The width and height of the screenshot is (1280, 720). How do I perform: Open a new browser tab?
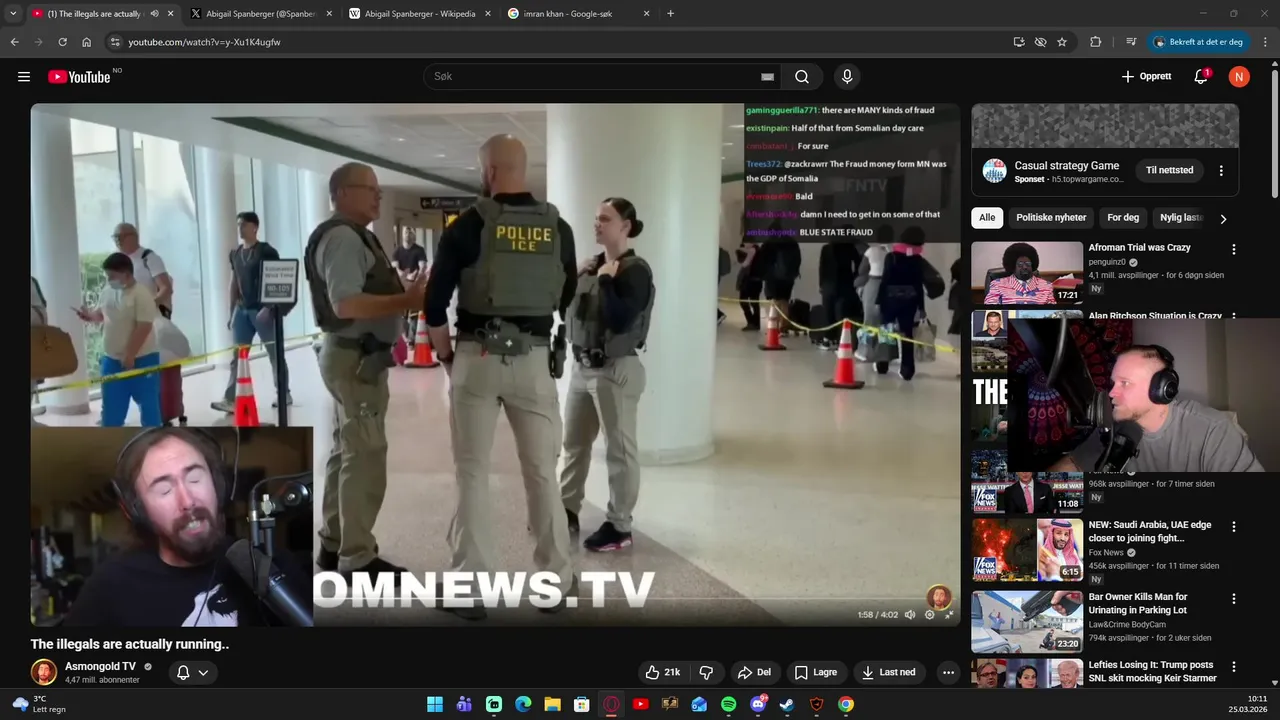pos(670,14)
